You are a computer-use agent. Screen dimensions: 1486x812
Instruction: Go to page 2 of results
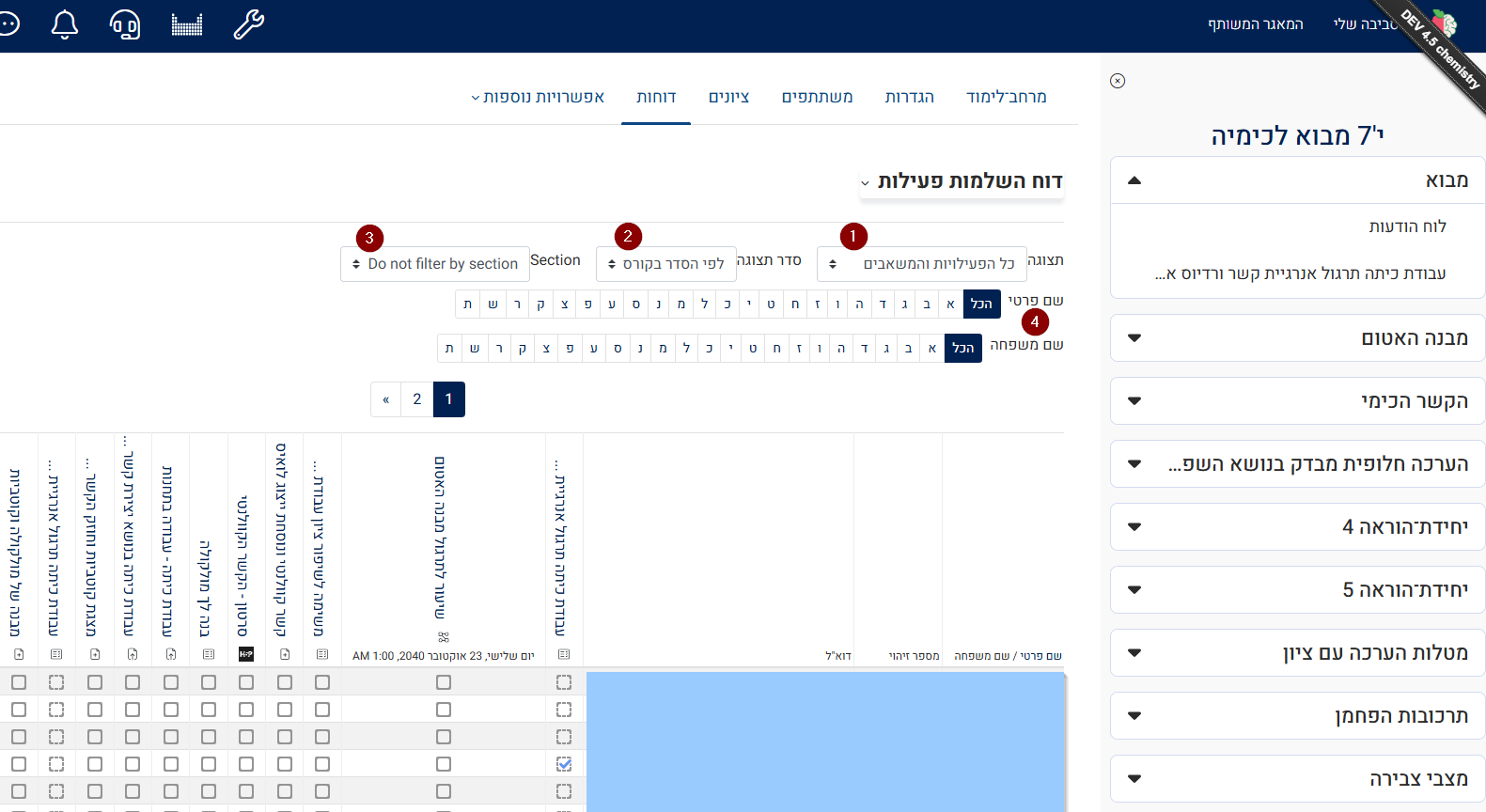[x=417, y=399]
